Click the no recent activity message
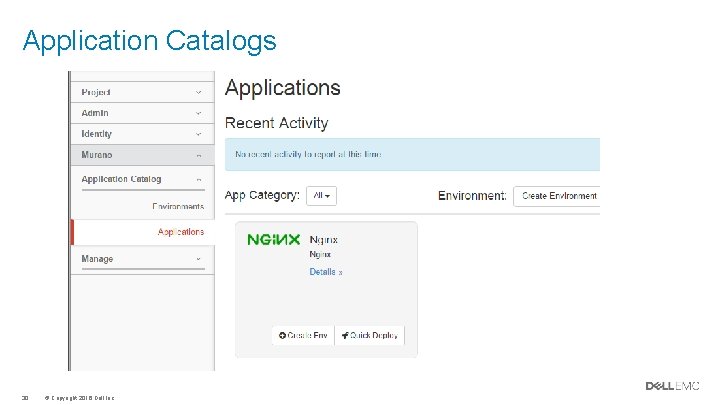Screen dimensions: 720x405 tap(308, 154)
